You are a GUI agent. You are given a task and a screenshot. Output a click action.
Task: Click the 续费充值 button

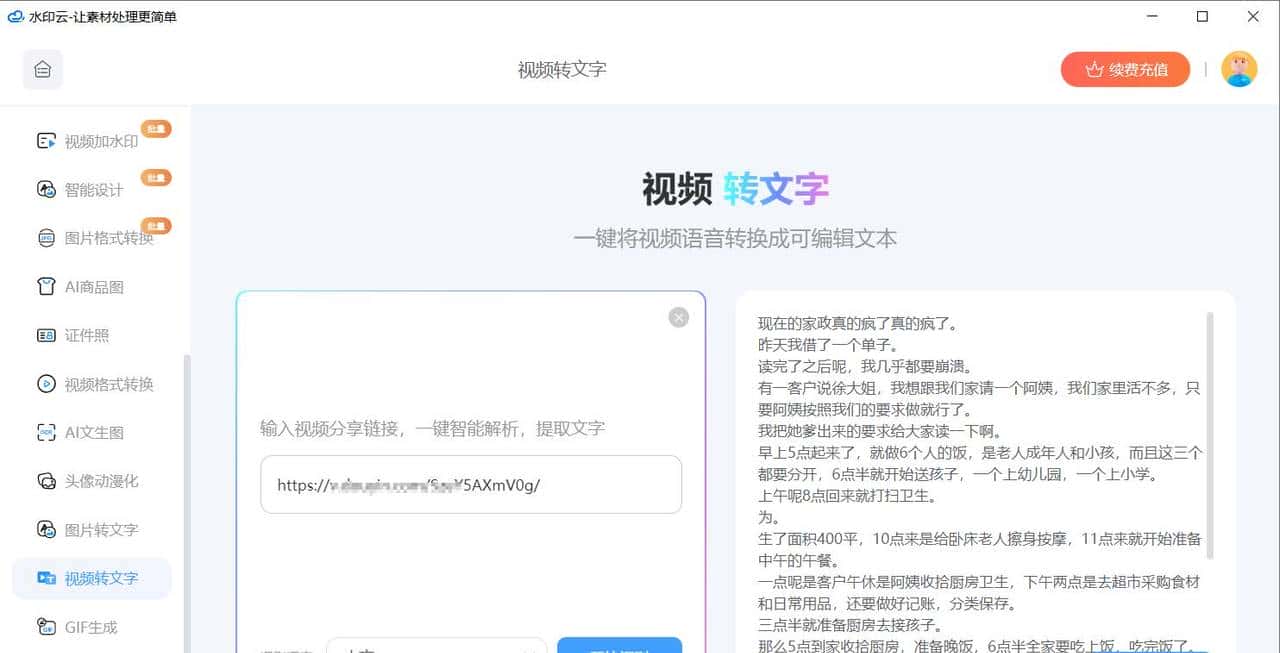(x=1125, y=69)
